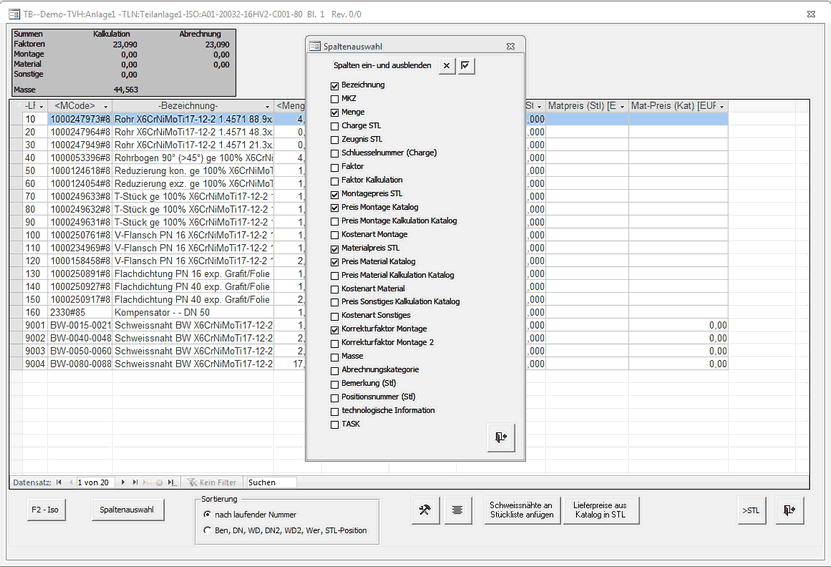This screenshot has height=567, width=831.
Task: Click Schweissnähte an Stückliste anfügen button
Action: (519, 510)
